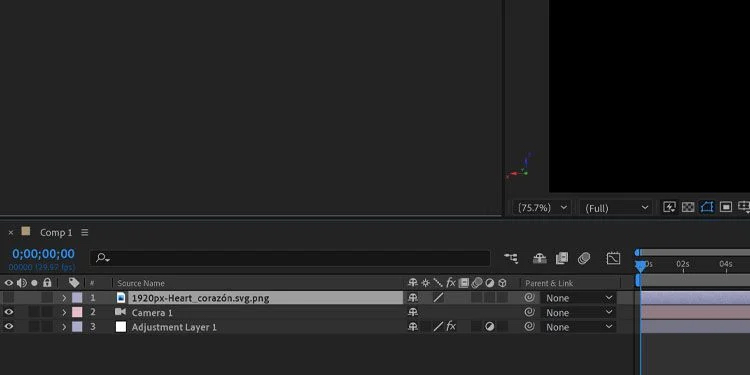Click the label color swatch of Camera 1
This screenshot has width=750, height=375.
[x=77, y=313]
